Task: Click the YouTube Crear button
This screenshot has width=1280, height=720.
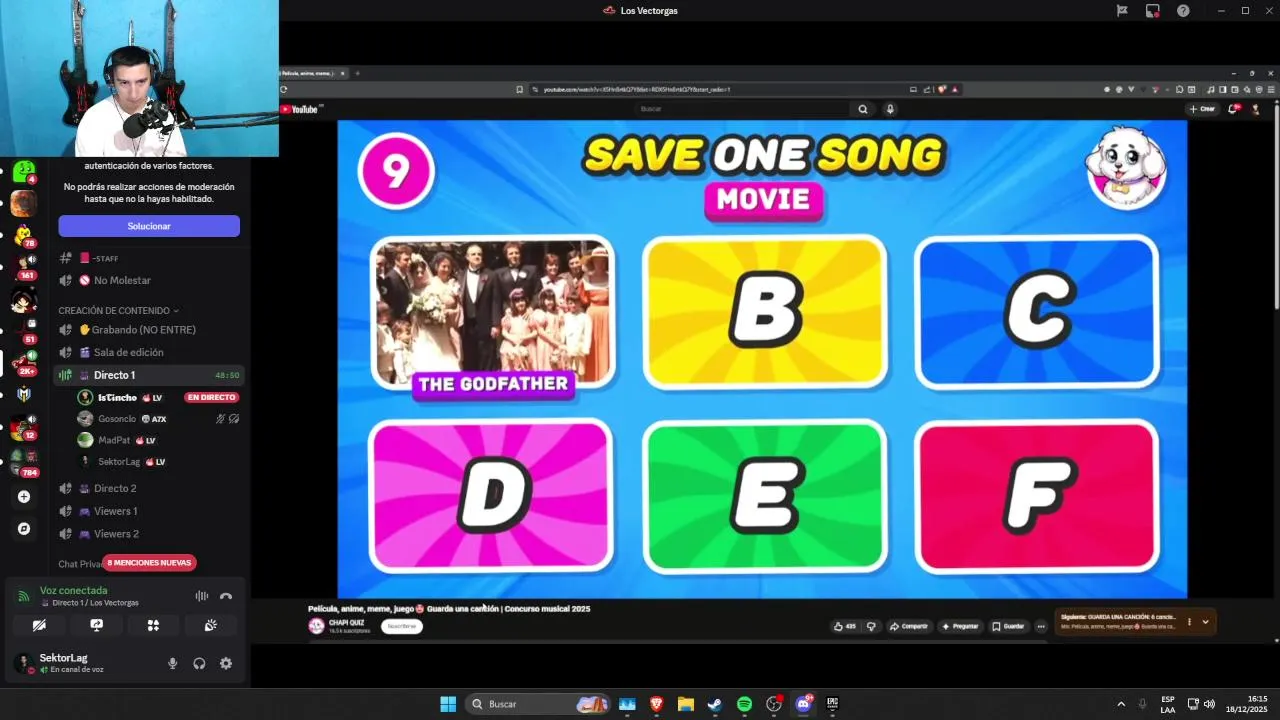Action: pyautogui.click(x=1203, y=109)
